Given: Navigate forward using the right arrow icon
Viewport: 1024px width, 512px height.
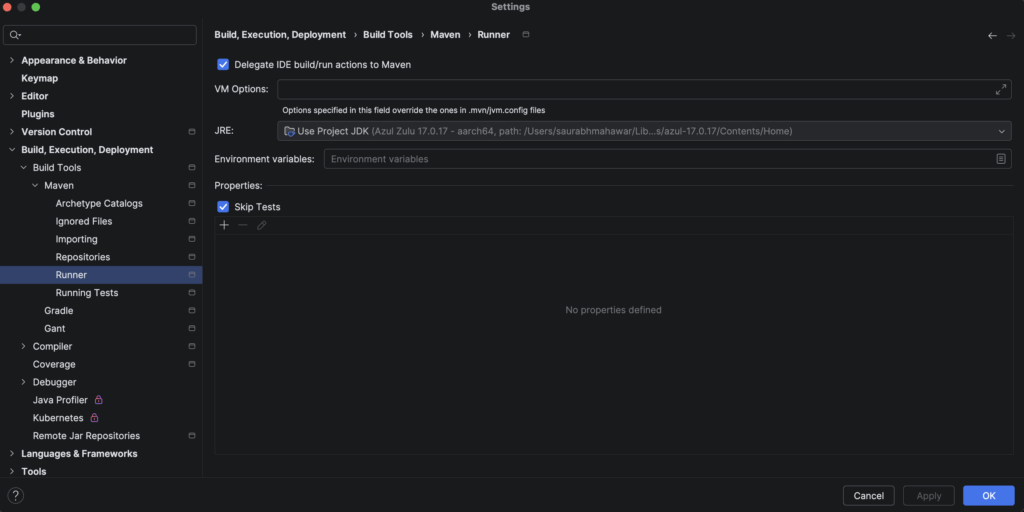Looking at the screenshot, I should coord(1009,35).
